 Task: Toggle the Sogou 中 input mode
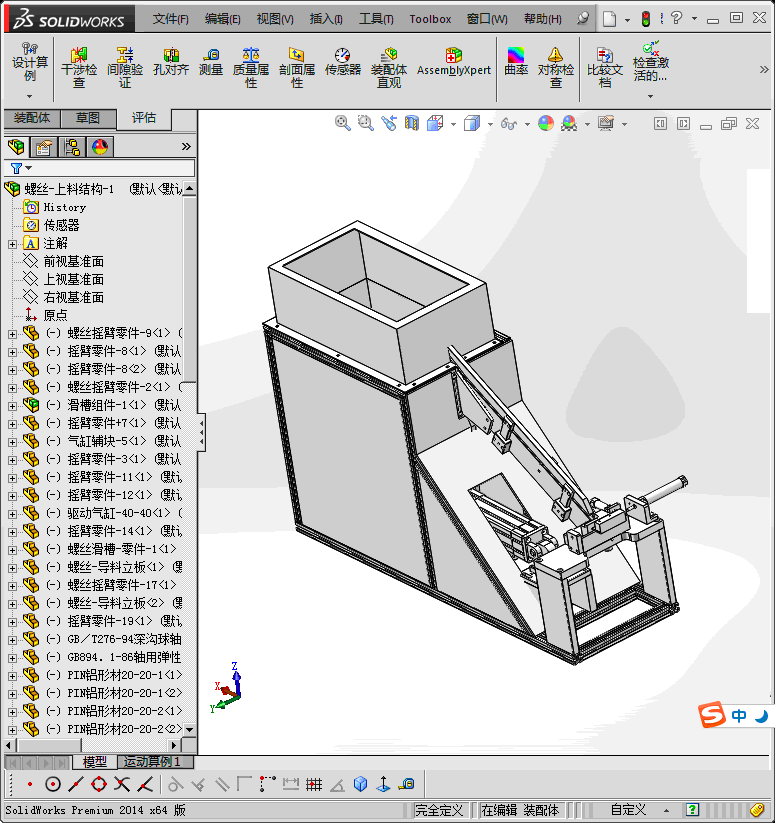[739, 716]
